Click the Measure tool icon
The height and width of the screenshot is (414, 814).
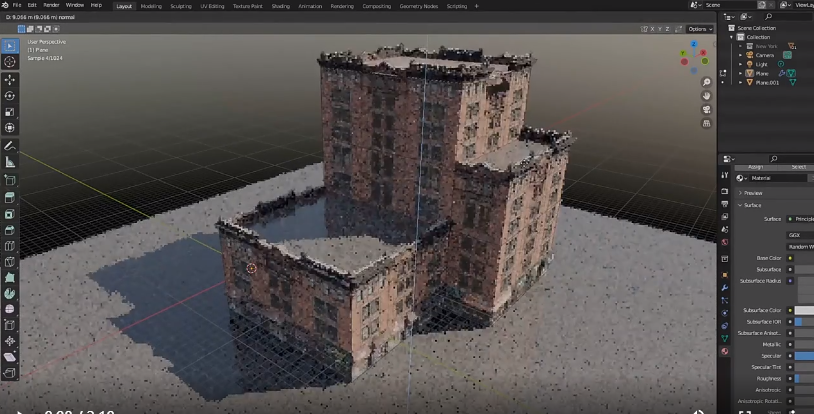[10, 162]
